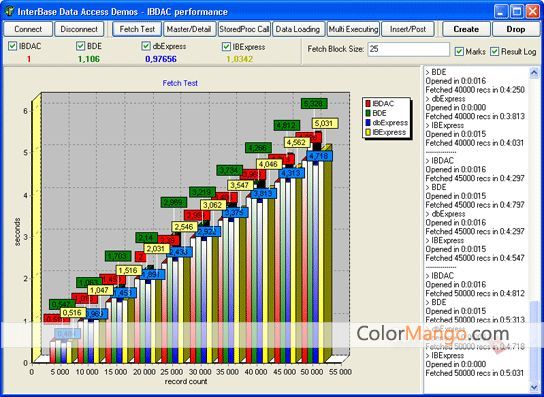This screenshot has height=397, width=544.
Task: Disable the dbExpress checkbox
Action: pos(146,46)
